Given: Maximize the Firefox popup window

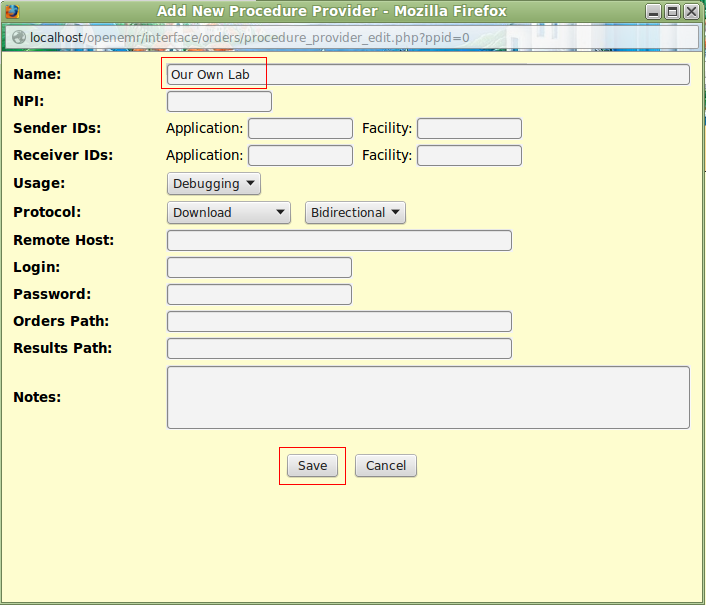Looking at the screenshot, I should [672, 12].
